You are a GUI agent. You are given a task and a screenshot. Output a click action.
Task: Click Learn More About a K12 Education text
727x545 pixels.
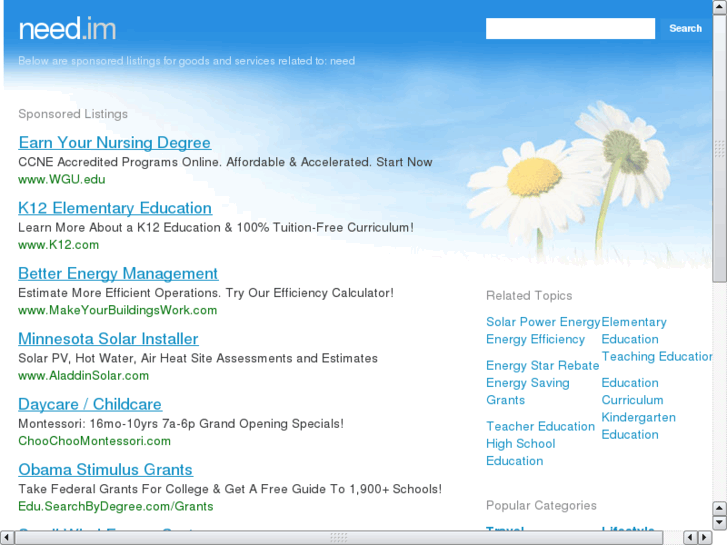(x=216, y=227)
